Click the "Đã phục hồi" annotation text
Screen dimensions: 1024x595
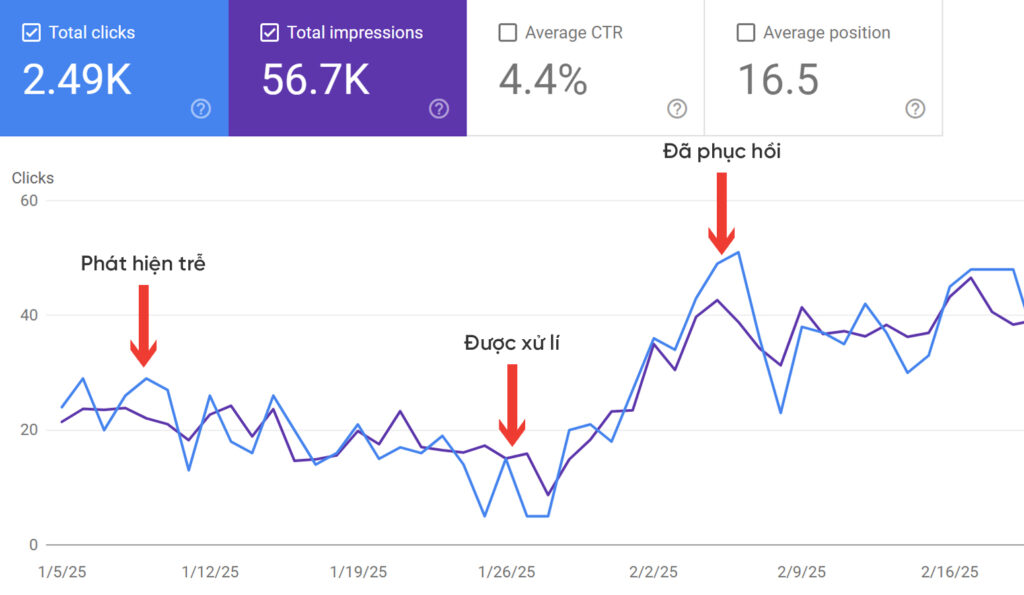[x=721, y=152]
